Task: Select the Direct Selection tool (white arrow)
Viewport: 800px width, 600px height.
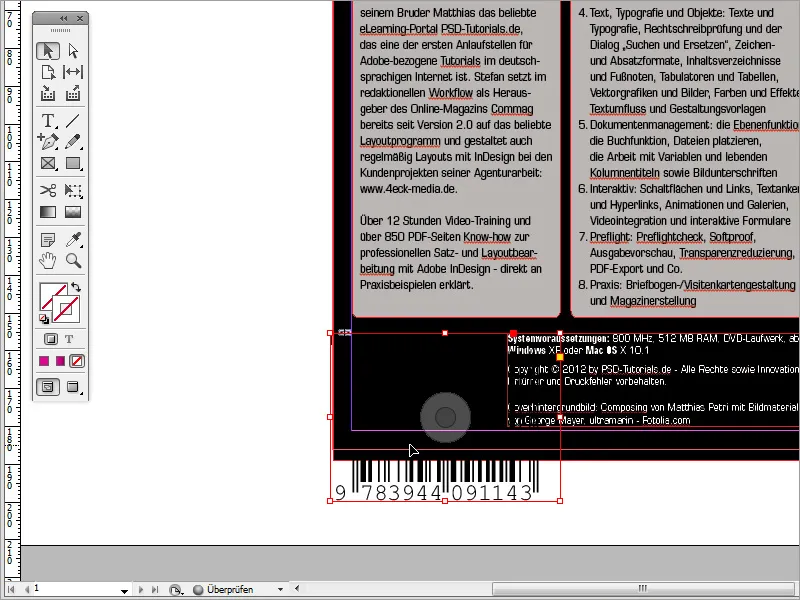Action: click(x=73, y=51)
